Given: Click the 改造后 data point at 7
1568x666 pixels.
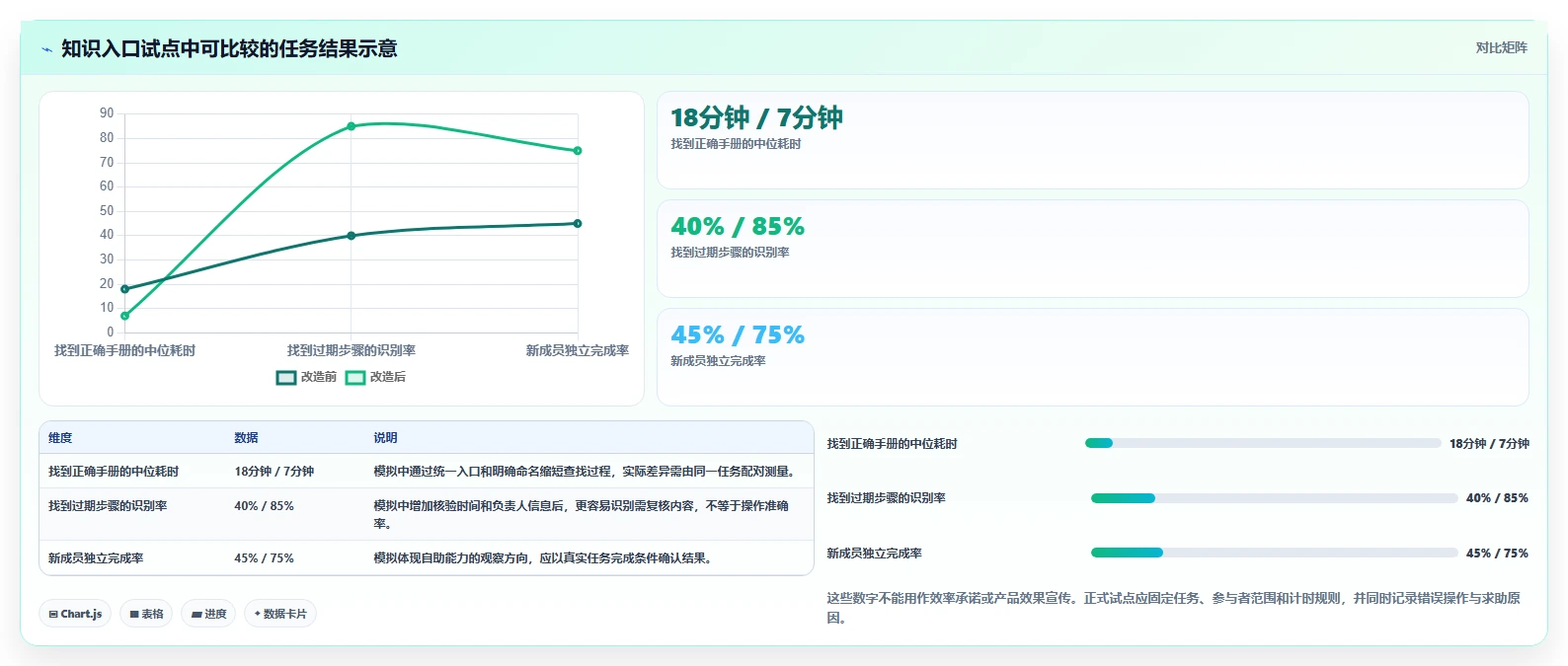Looking at the screenshot, I should coord(124,316).
